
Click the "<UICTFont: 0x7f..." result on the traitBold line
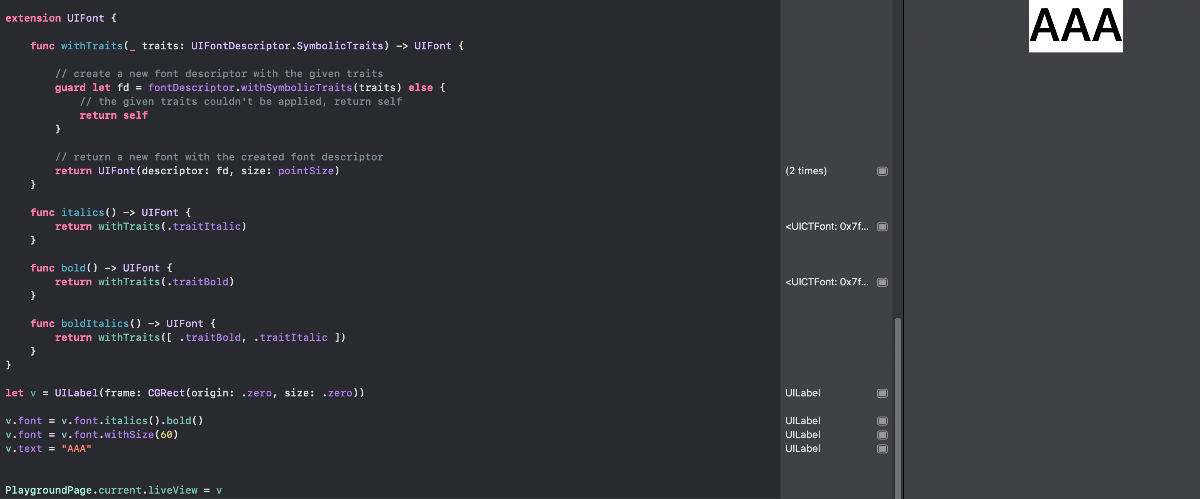[x=827, y=283]
